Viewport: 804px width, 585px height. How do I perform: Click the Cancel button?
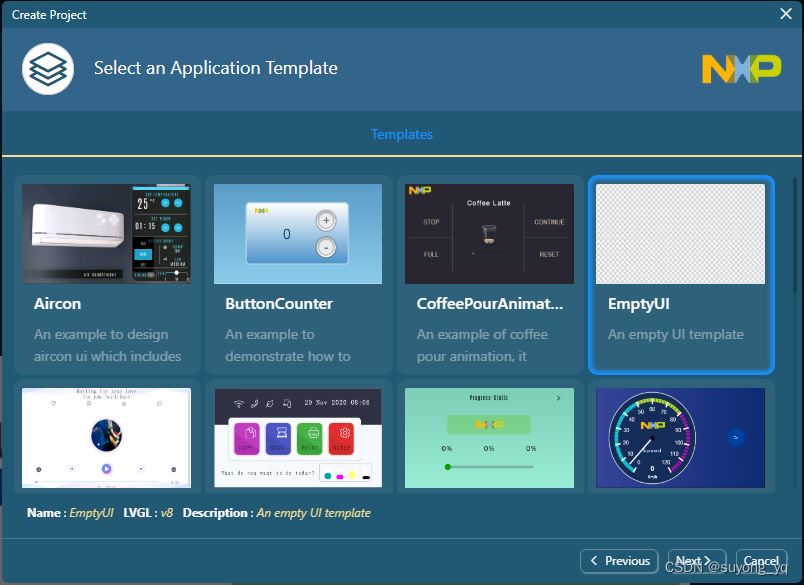[x=761, y=561]
